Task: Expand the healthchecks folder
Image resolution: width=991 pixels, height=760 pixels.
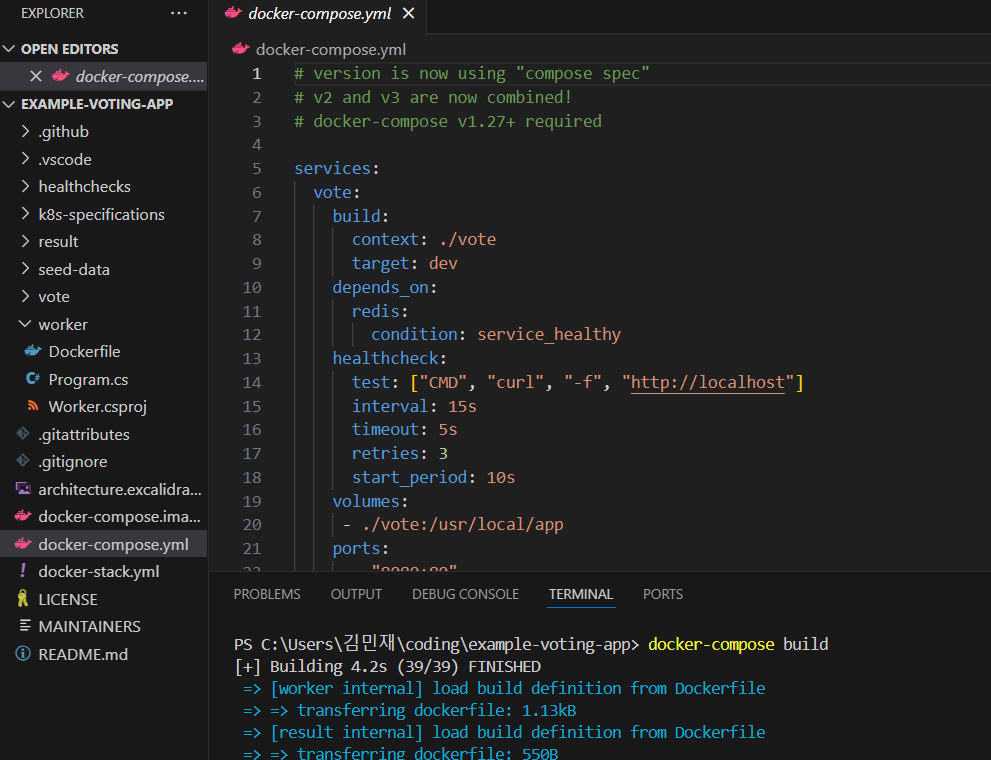Action: [x=25, y=186]
